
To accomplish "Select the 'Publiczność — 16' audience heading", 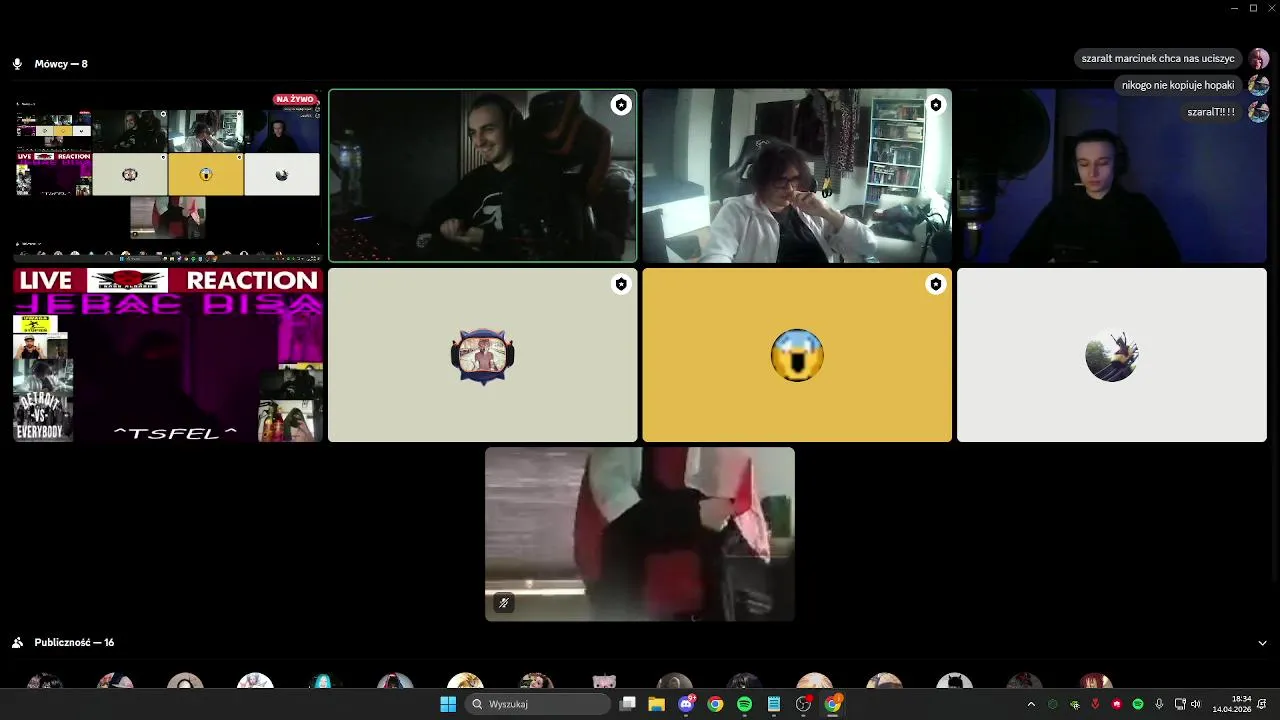I will [x=74, y=643].
